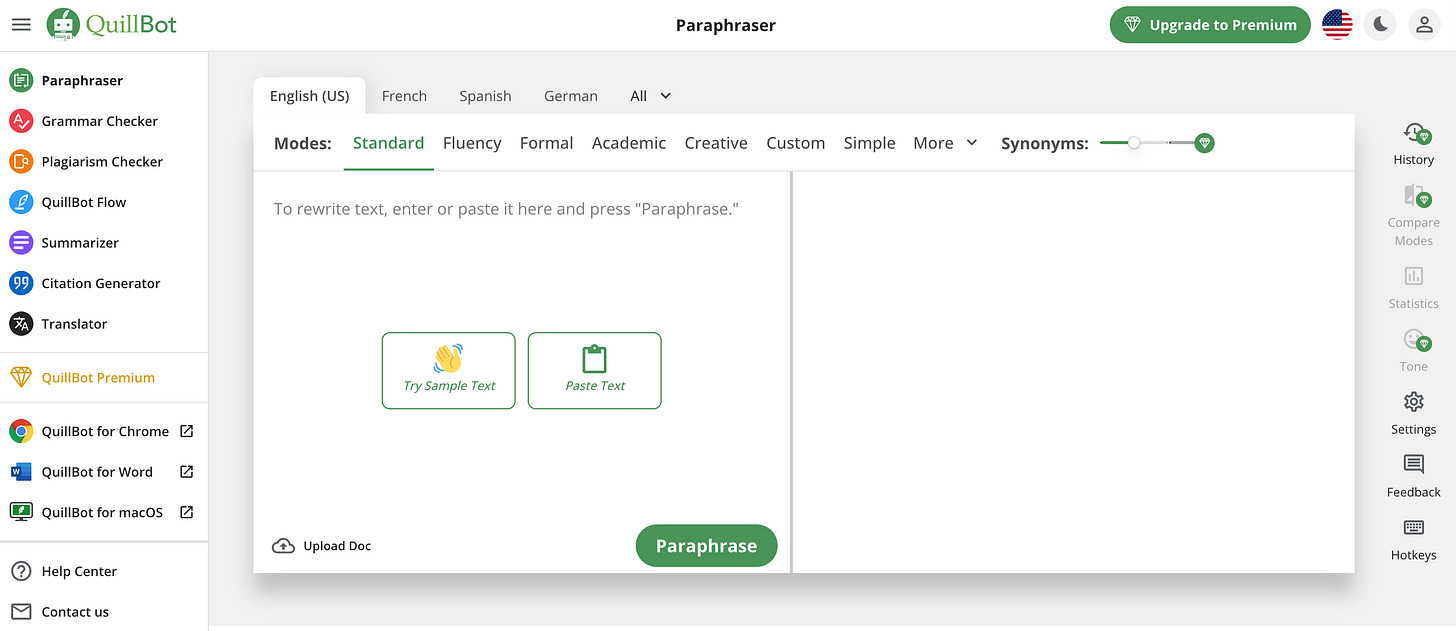Open QuillBot for Word link
Viewport: 1456px width, 631px height.
click(104, 472)
